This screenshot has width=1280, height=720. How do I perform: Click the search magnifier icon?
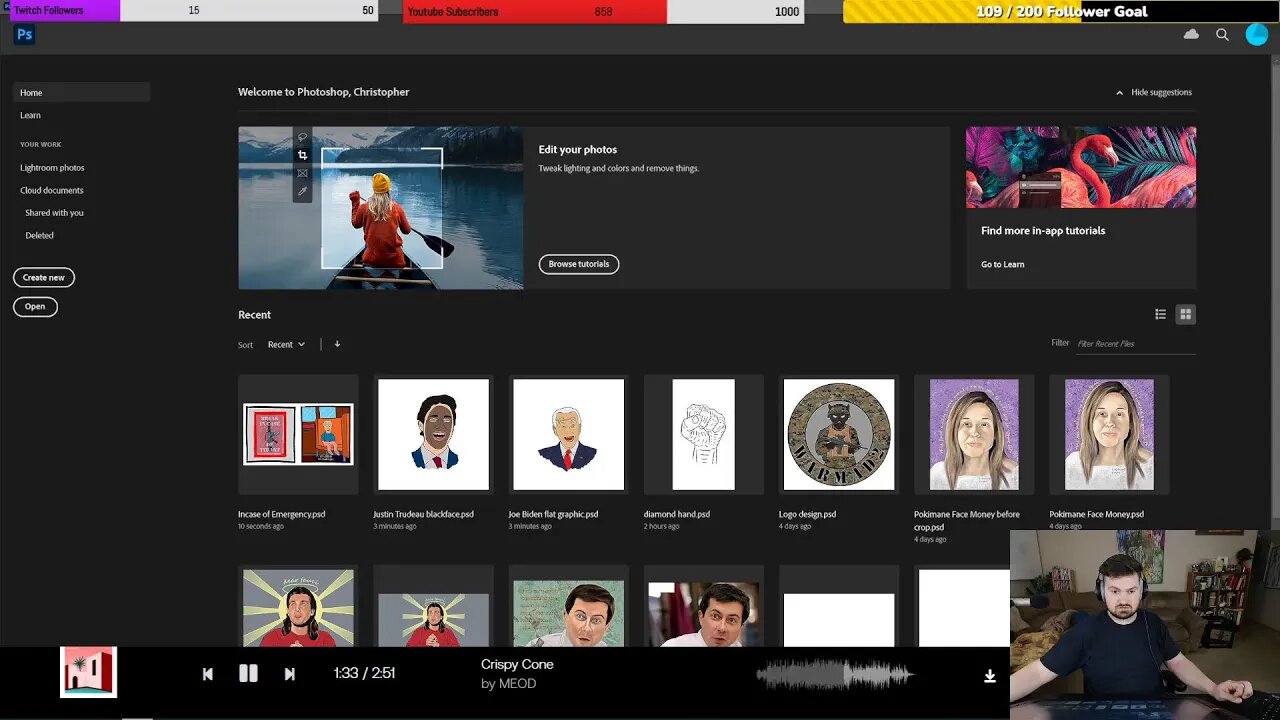pos(1222,34)
